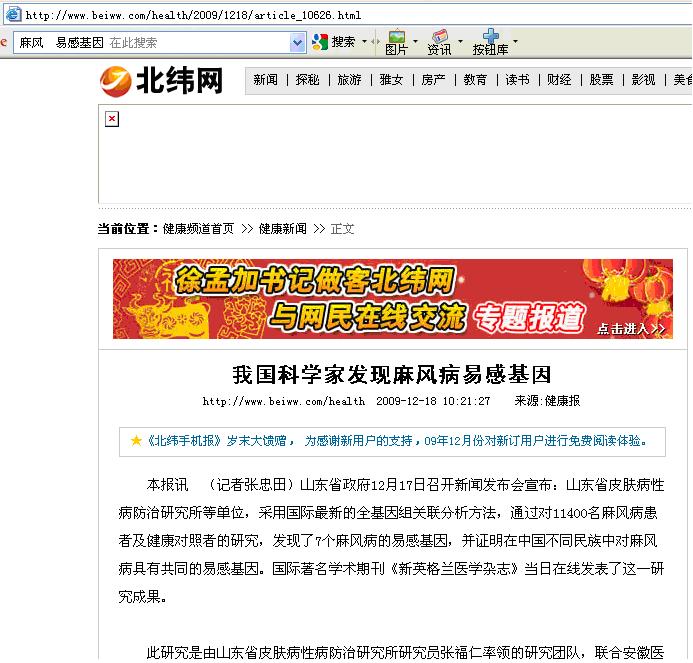Click the article title 我国科学家发现麻风病易感基因
Screen dimensions: 693x663
pyautogui.click(x=392, y=374)
